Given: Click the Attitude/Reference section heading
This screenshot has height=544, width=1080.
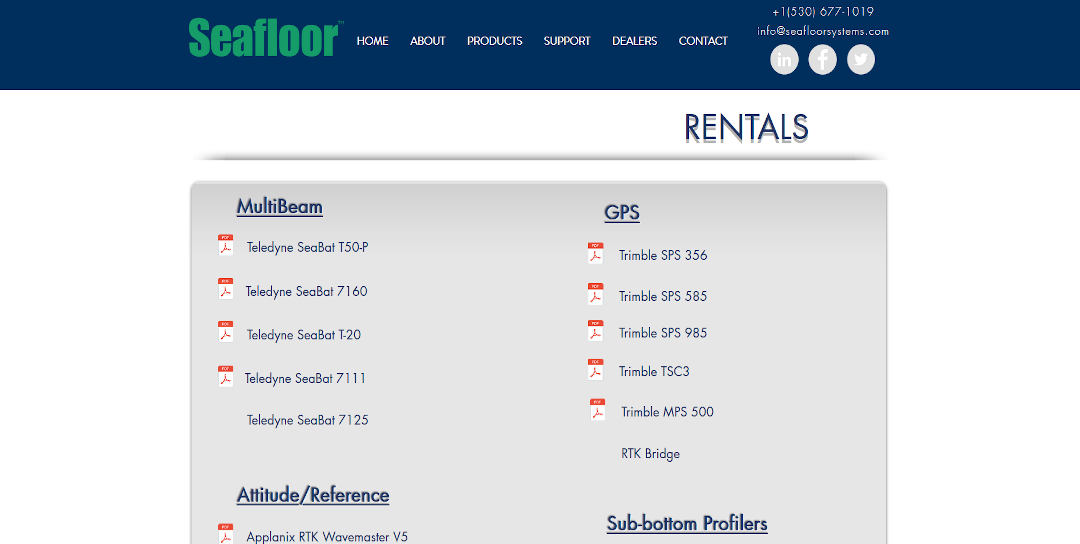Looking at the screenshot, I should 313,495.
